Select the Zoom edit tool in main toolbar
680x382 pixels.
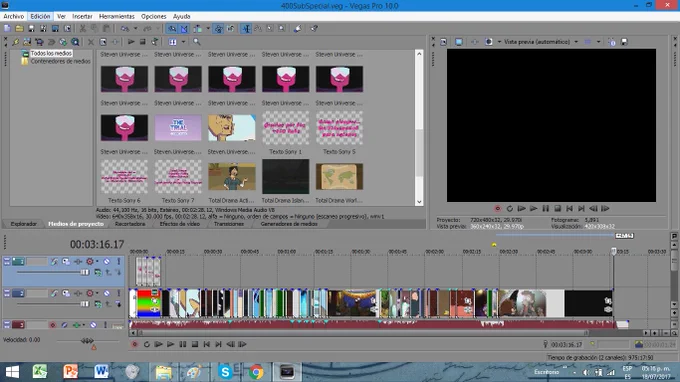coord(282,29)
